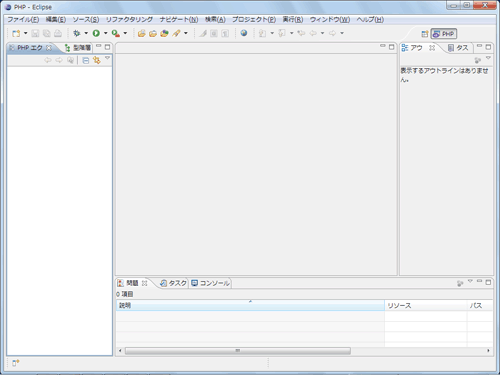Click the horizontal scrollbar right arrow
Screen dimensions: 500x375
pos(488,351)
